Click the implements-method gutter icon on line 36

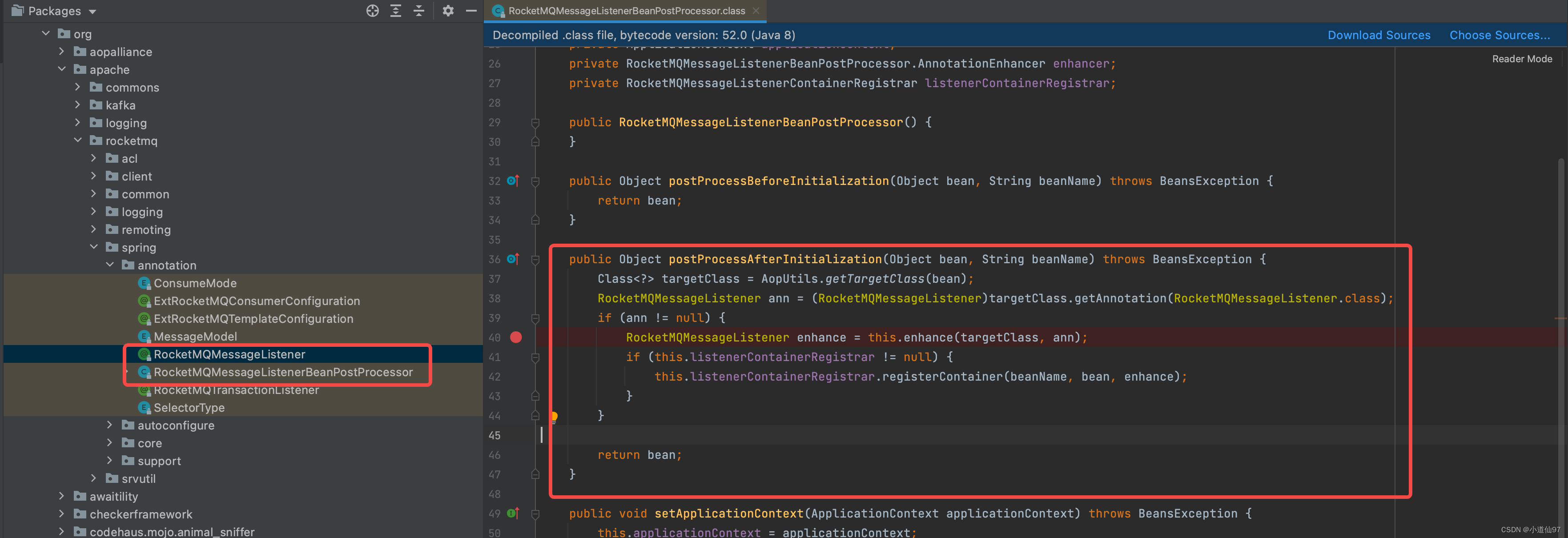pyautogui.click(x=513, y=259)
